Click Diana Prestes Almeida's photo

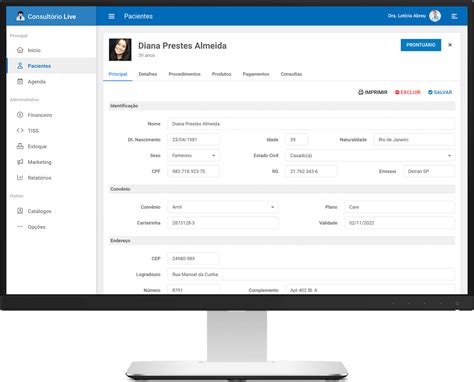click(x=120, y=50)
